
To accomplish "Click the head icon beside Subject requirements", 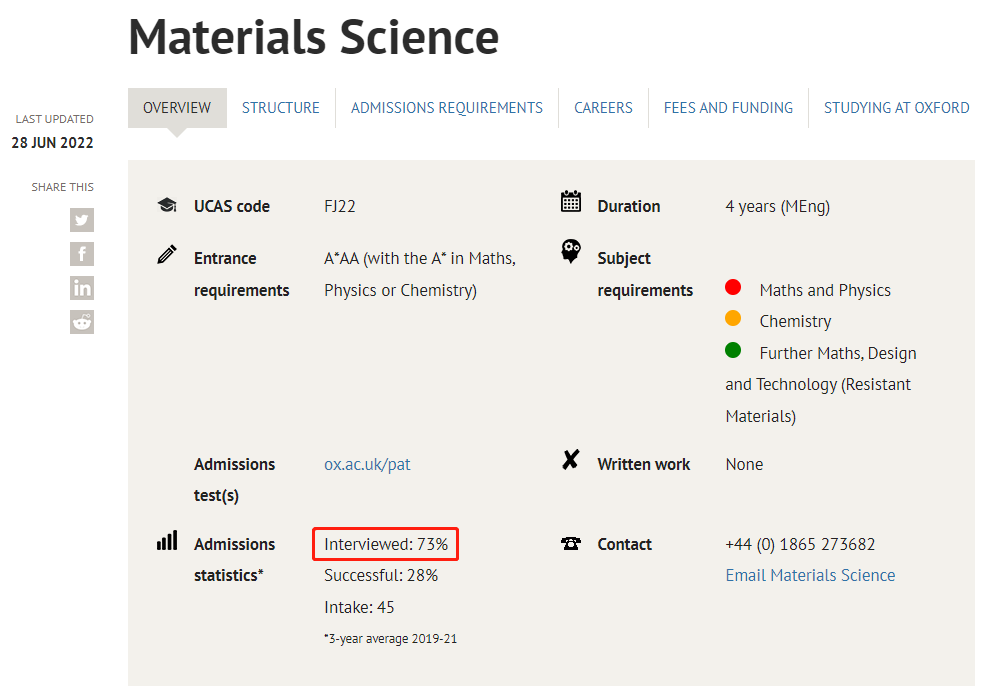I will tap(571, 252).
